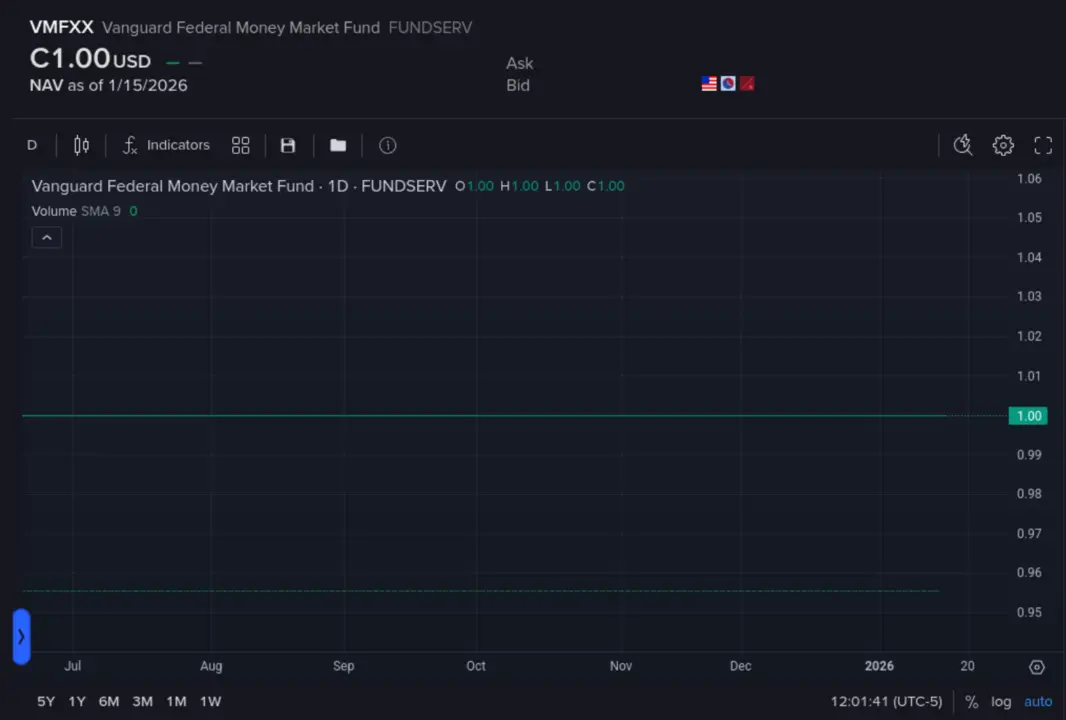Save the current chart layout
The width and height of the screenshot is (1066, 720).
288,145
